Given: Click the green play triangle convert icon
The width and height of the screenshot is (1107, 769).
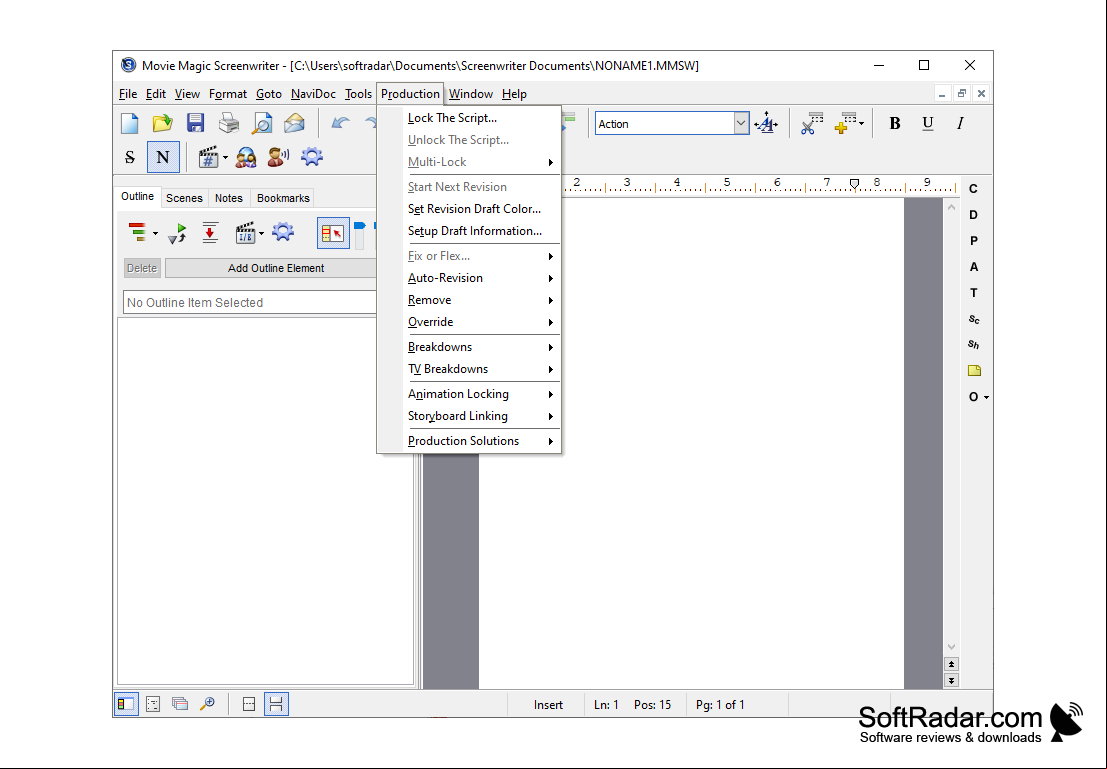Looking at the screenshot, I should click(177, 233).
